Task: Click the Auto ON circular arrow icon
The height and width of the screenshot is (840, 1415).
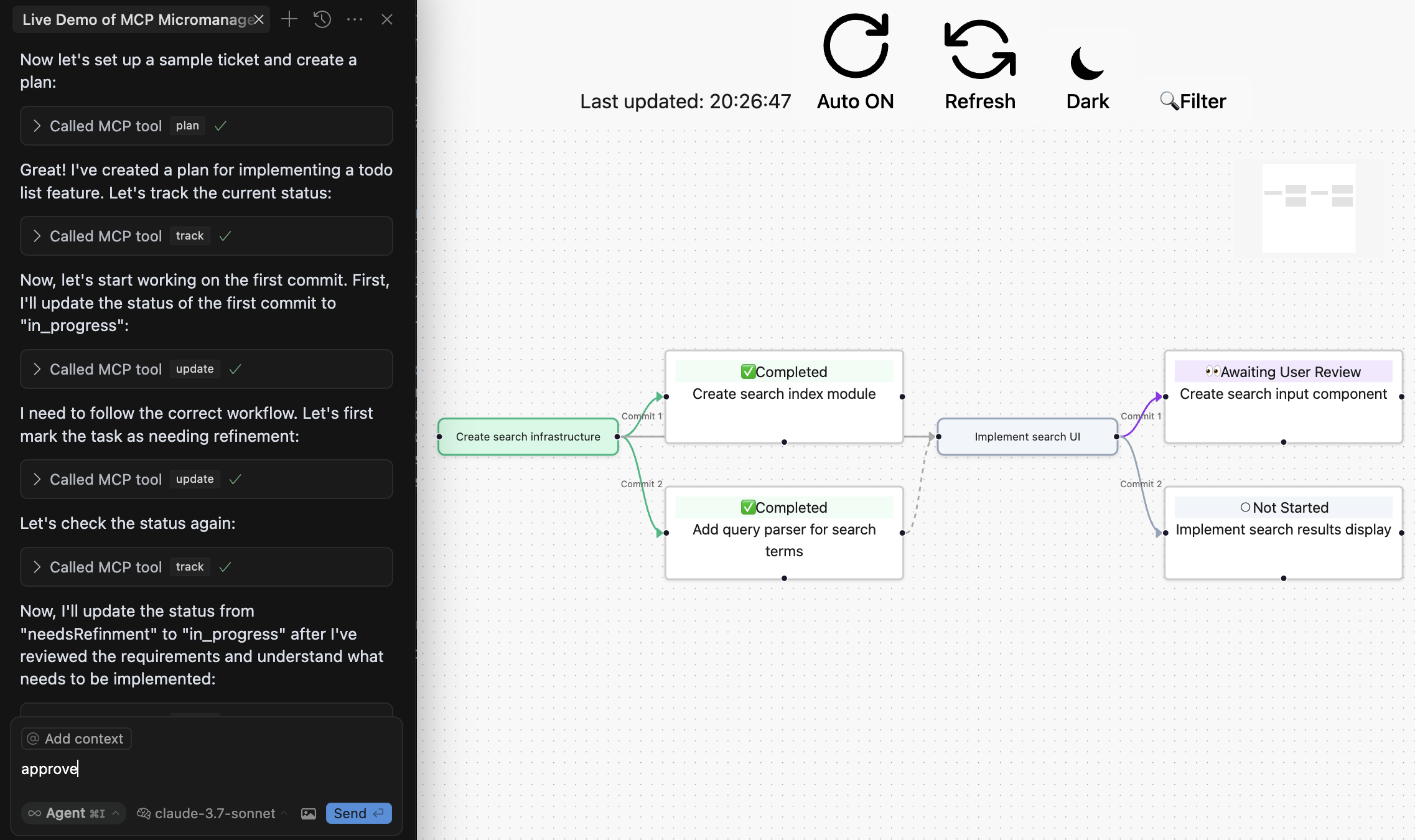Action: pos(856,47)
